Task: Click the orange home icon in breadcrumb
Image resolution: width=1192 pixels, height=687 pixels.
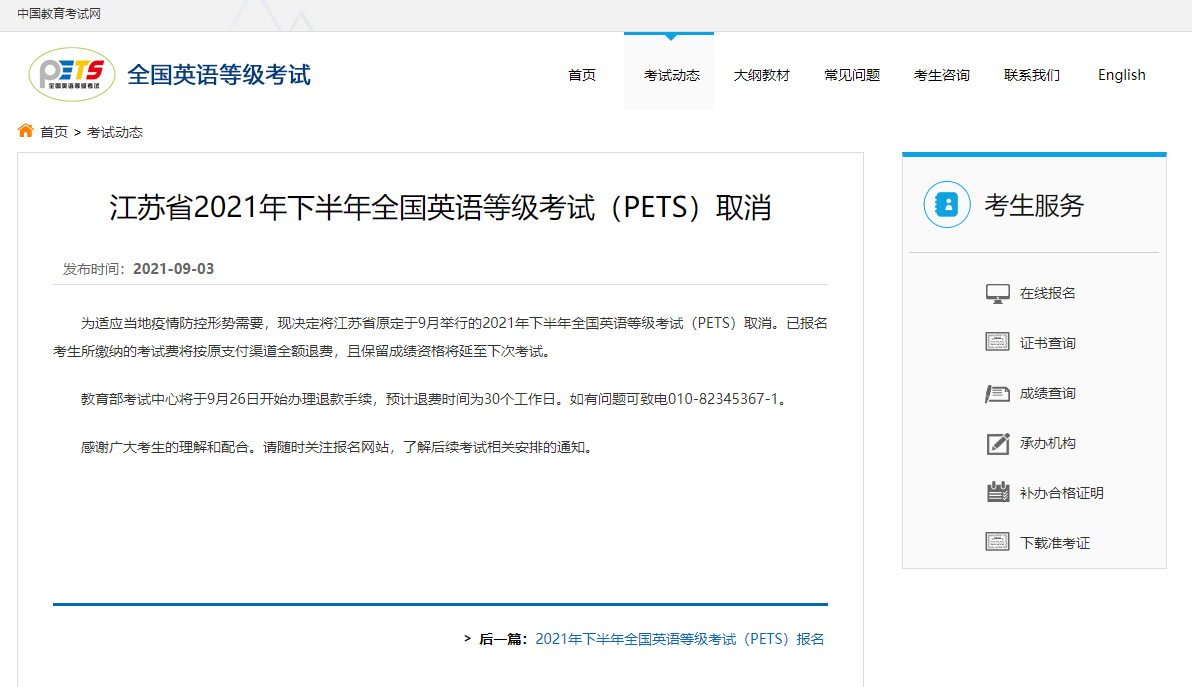Action: click(x=26, y=131)
